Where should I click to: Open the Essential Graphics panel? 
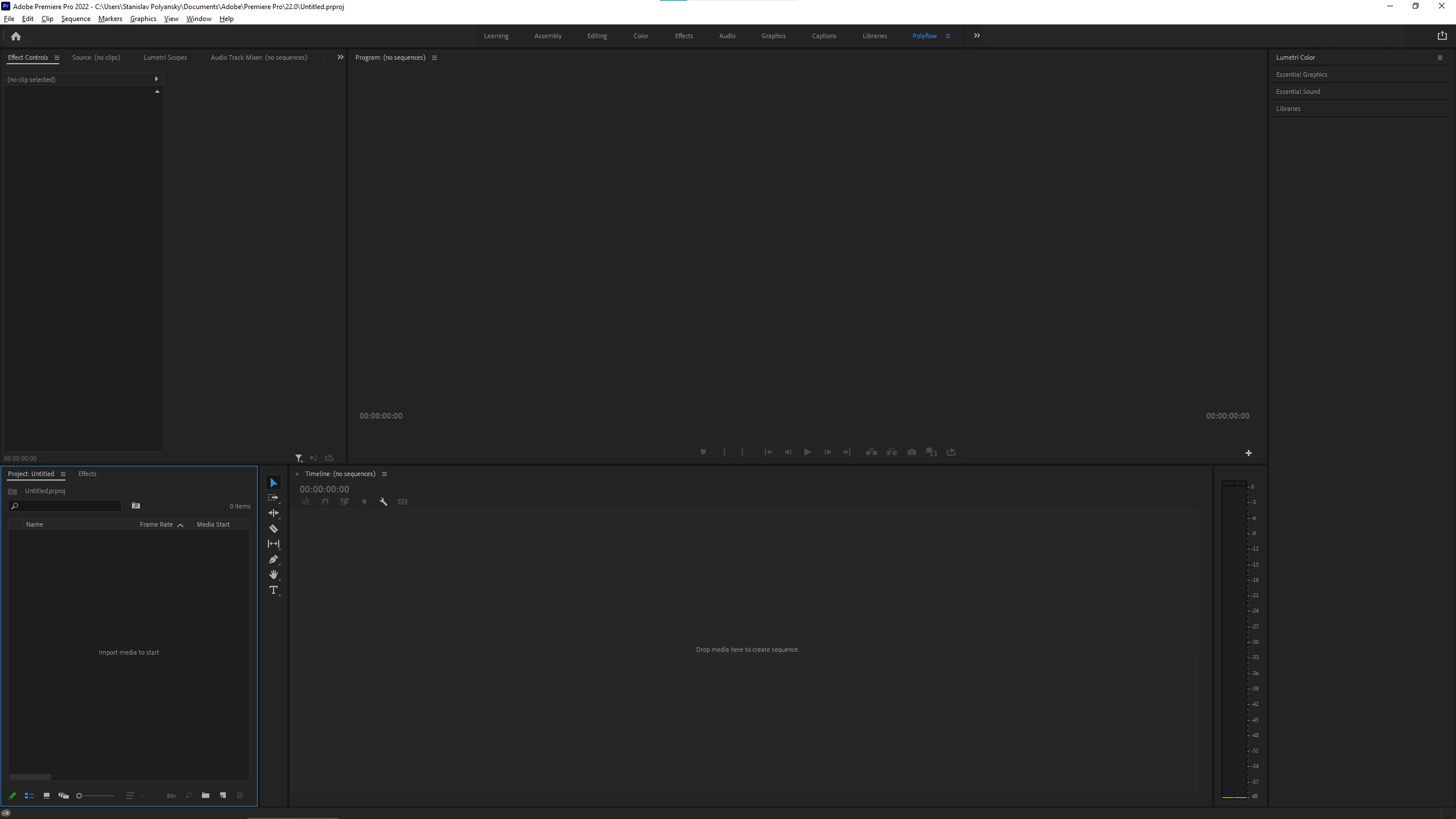pyautogui.click(x=1301, y=75)
